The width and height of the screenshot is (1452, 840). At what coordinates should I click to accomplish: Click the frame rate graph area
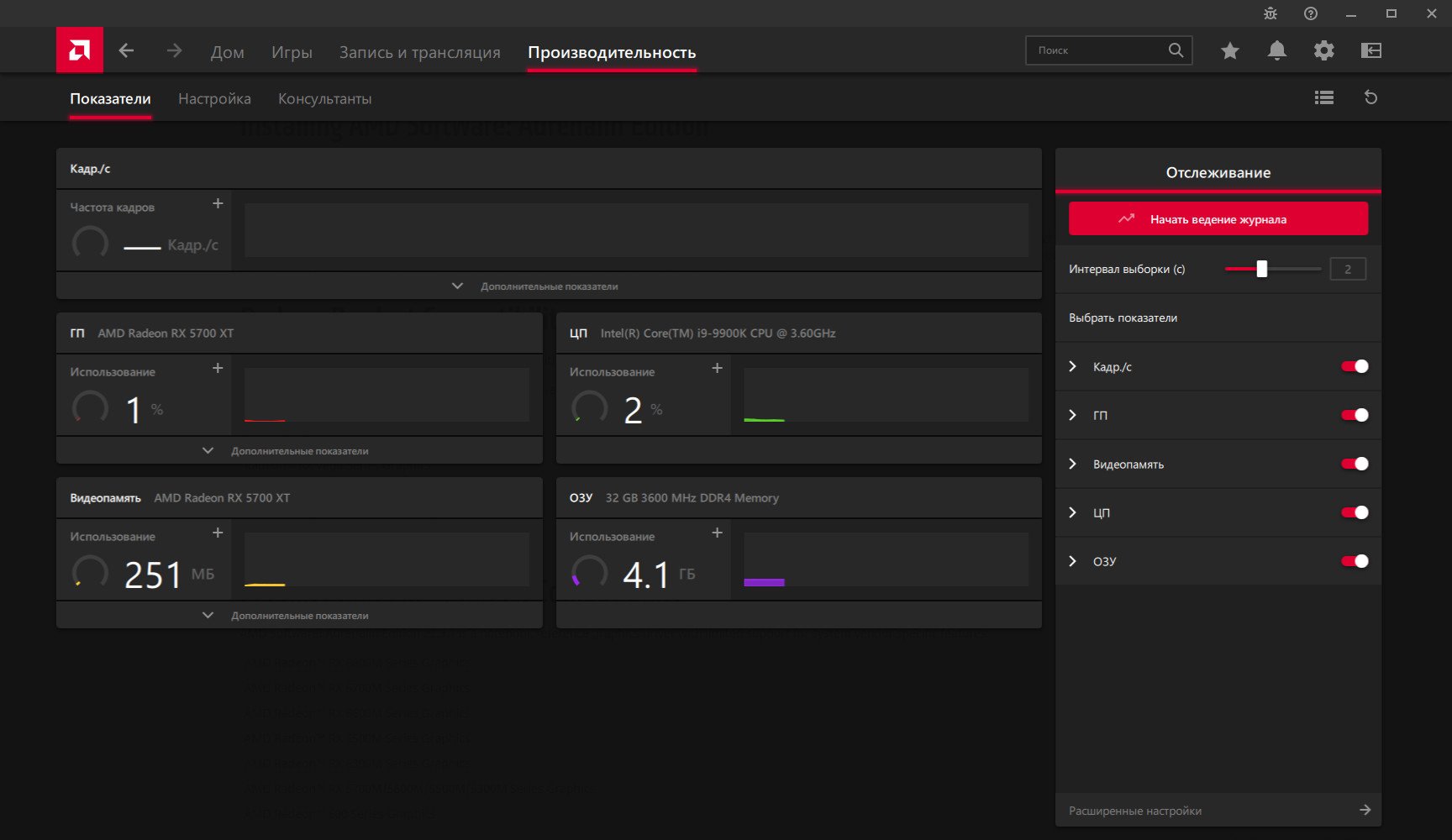636,229
